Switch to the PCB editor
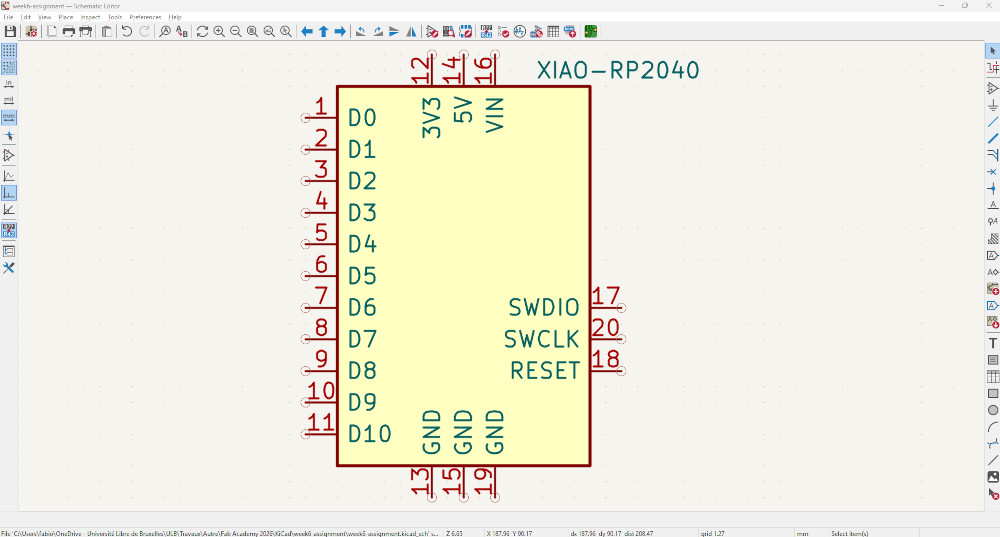This screenshot has width=1000, height=537. click(x=591, y=31)
